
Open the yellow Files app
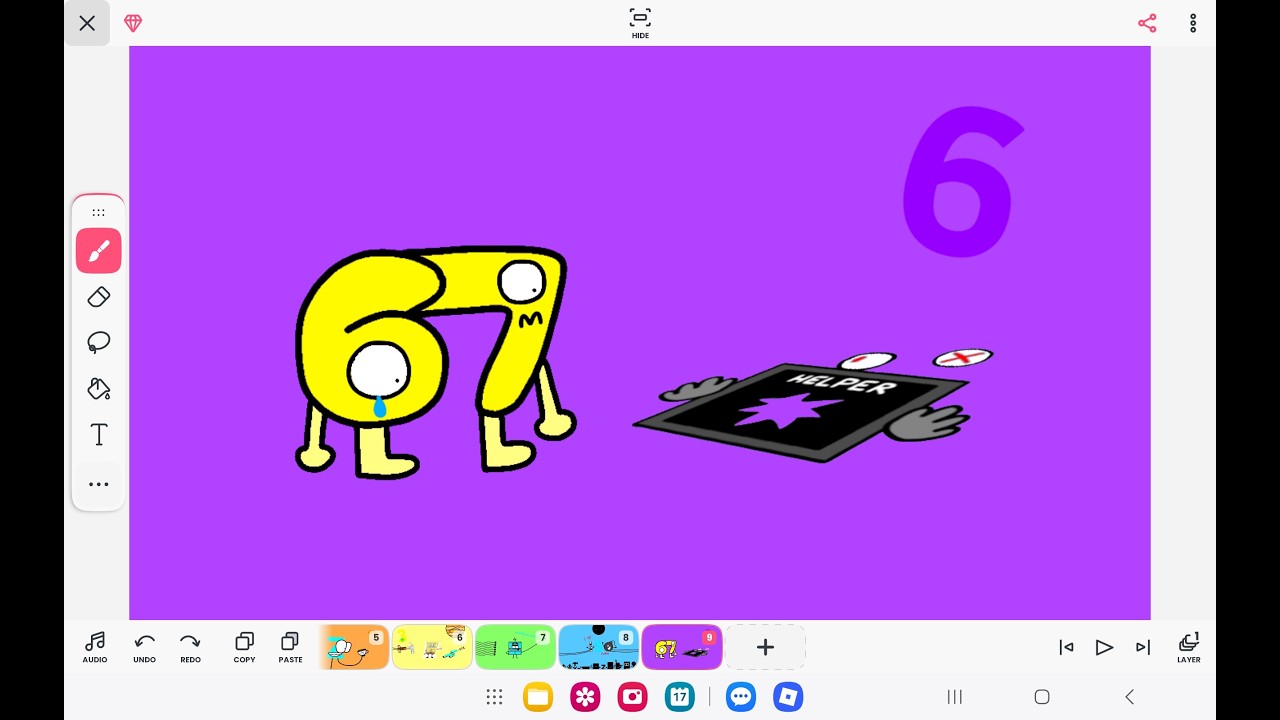point(538,697)
